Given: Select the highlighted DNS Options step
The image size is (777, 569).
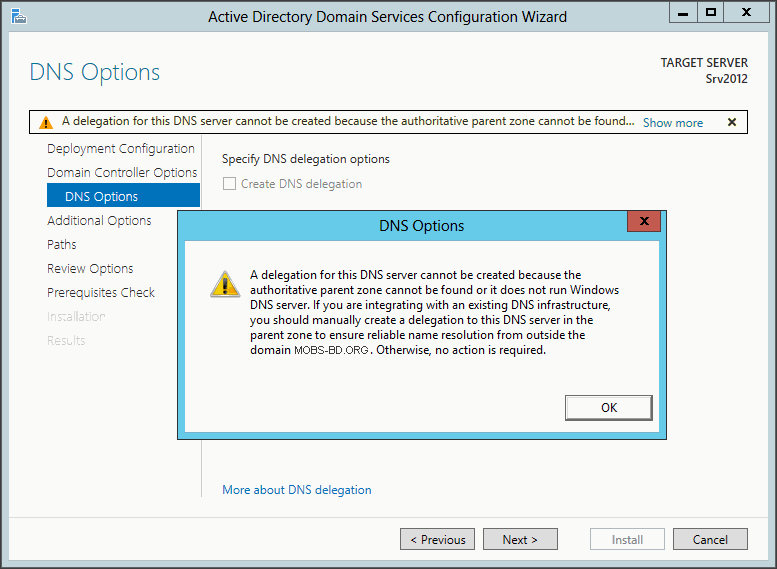Looking at the screenshot, I should pos(123,195).
